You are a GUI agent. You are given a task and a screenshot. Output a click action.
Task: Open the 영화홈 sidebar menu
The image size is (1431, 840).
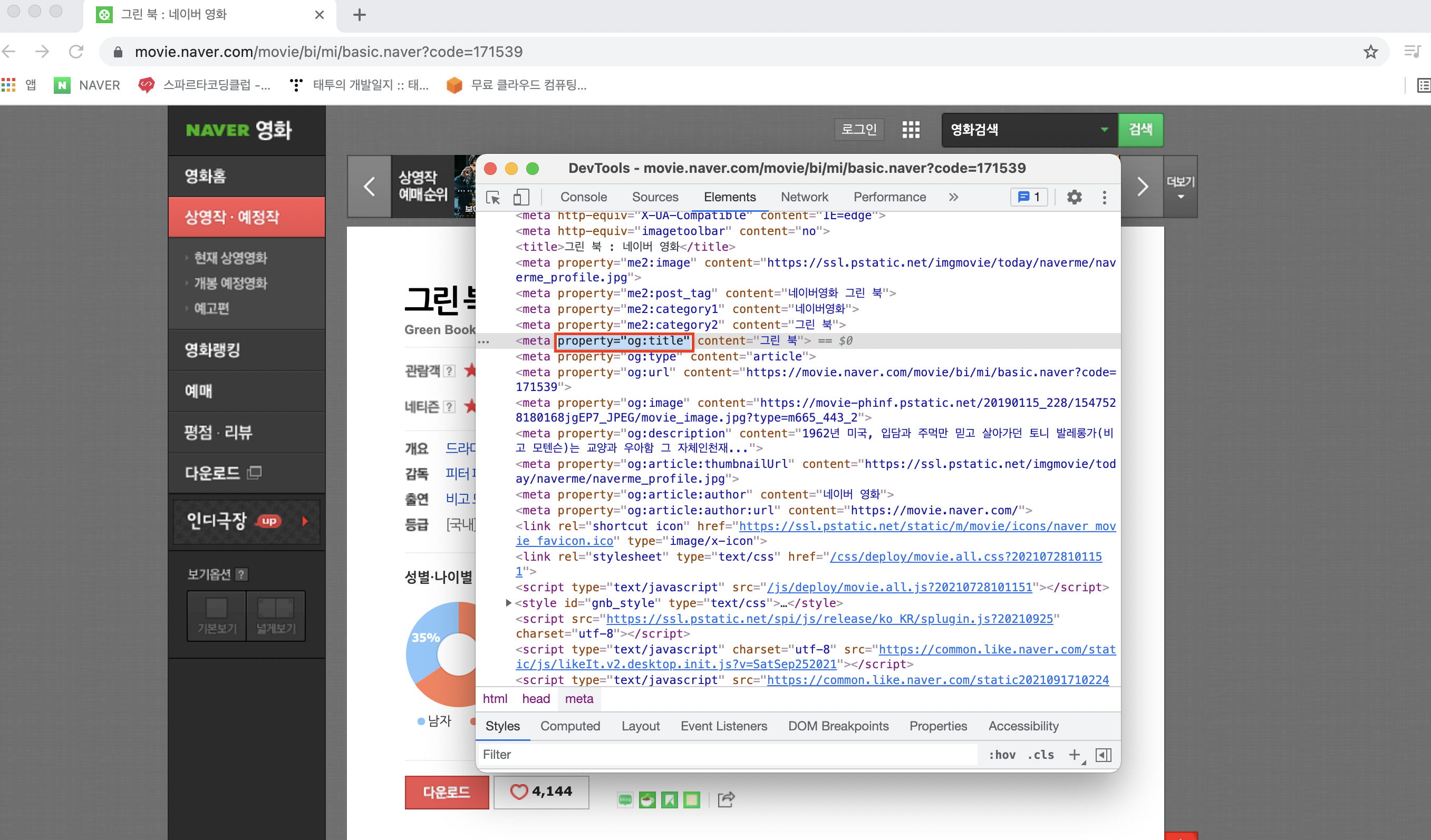coord(246,176)
